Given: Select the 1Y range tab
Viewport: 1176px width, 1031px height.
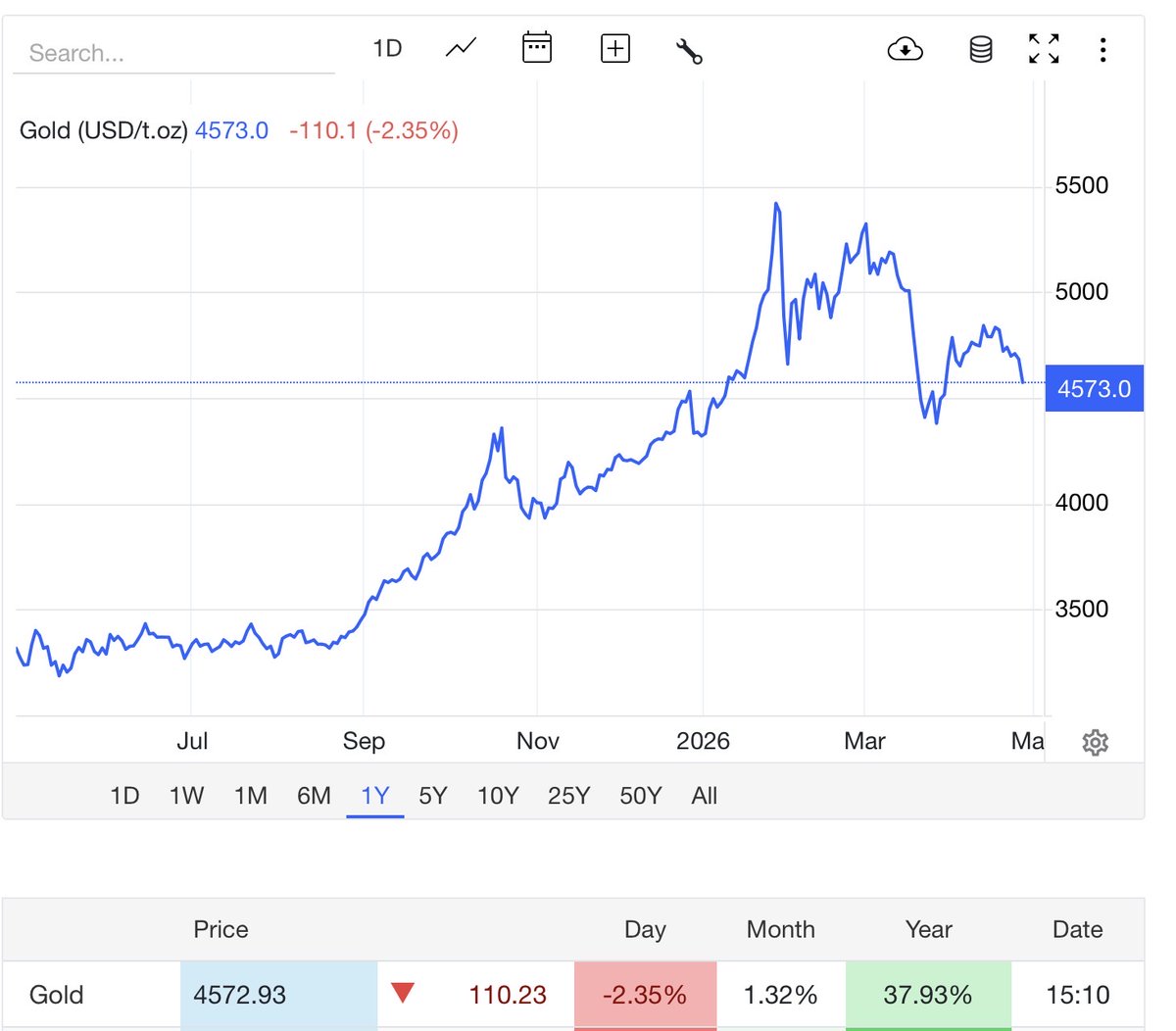Looking at the screenshot, I should (375, 796).
